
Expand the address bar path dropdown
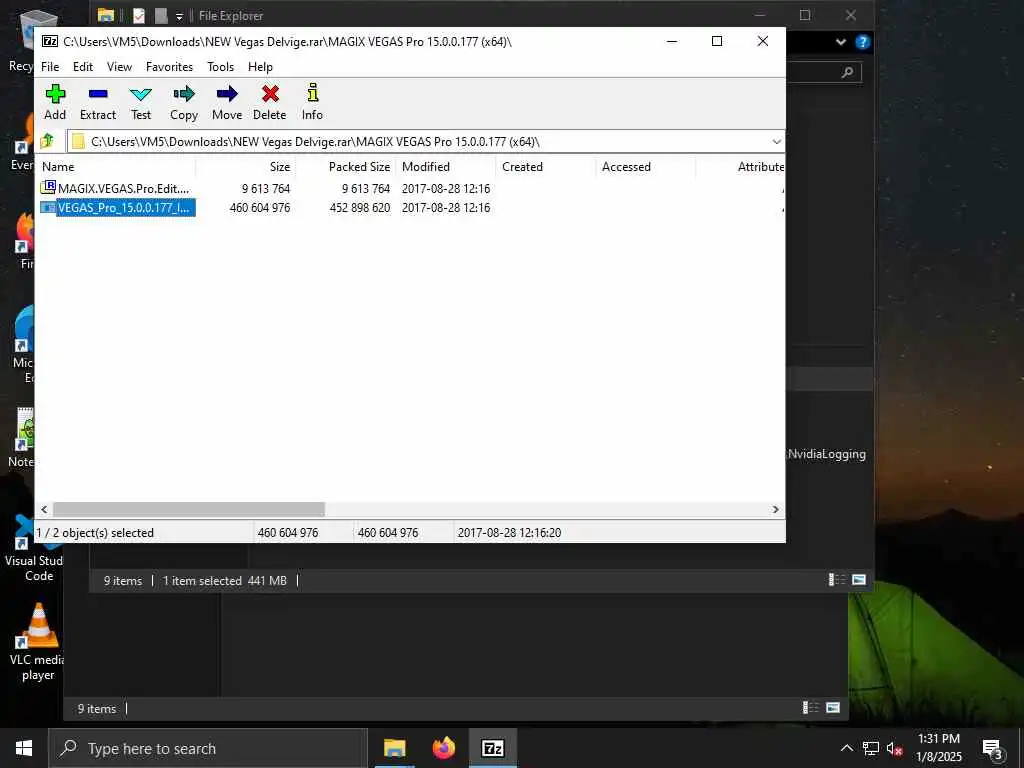[x=776, y=142]
